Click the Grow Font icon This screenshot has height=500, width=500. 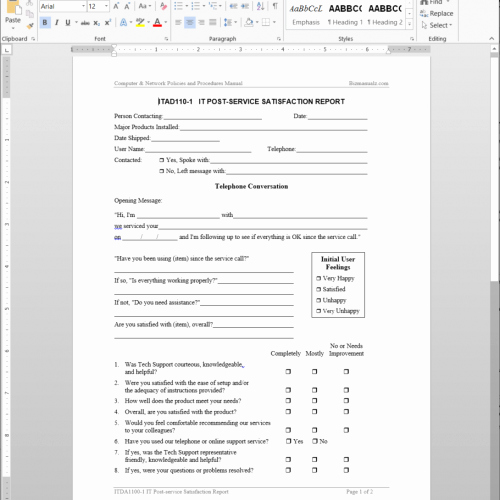(116, 6)
